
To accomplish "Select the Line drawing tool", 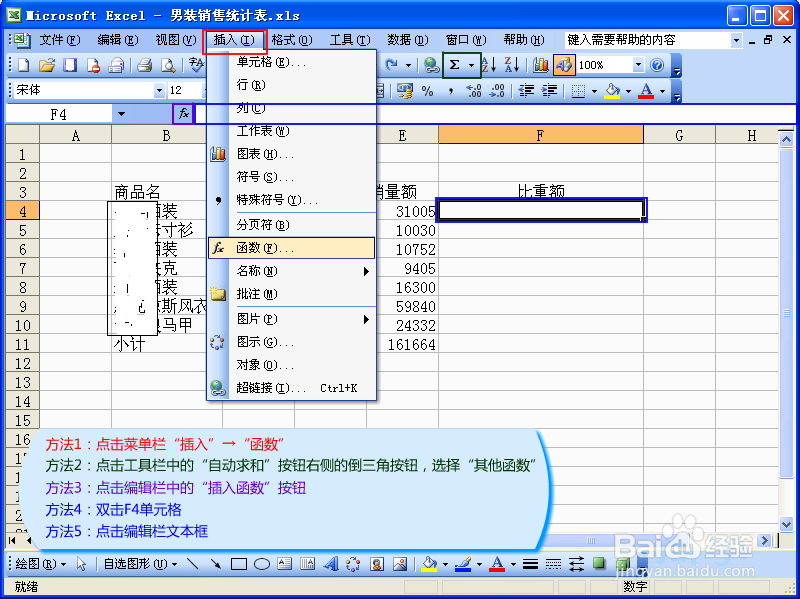I will (x=192, y=564).
